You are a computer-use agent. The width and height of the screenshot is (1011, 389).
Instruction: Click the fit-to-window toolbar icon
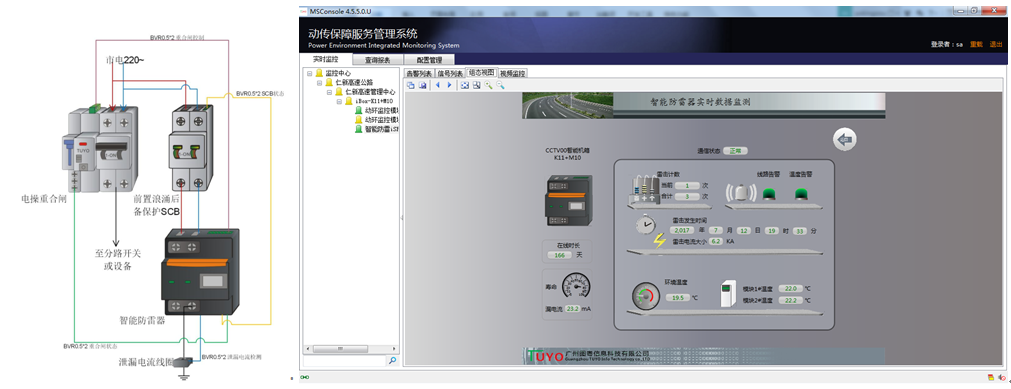click(464, 85)
